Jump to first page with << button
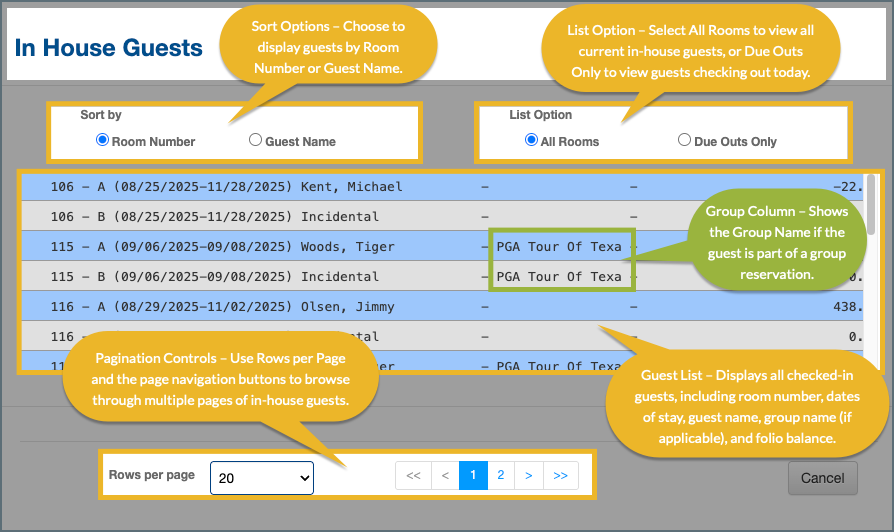This screenshot has width=894, height=532. coord(413,476)
